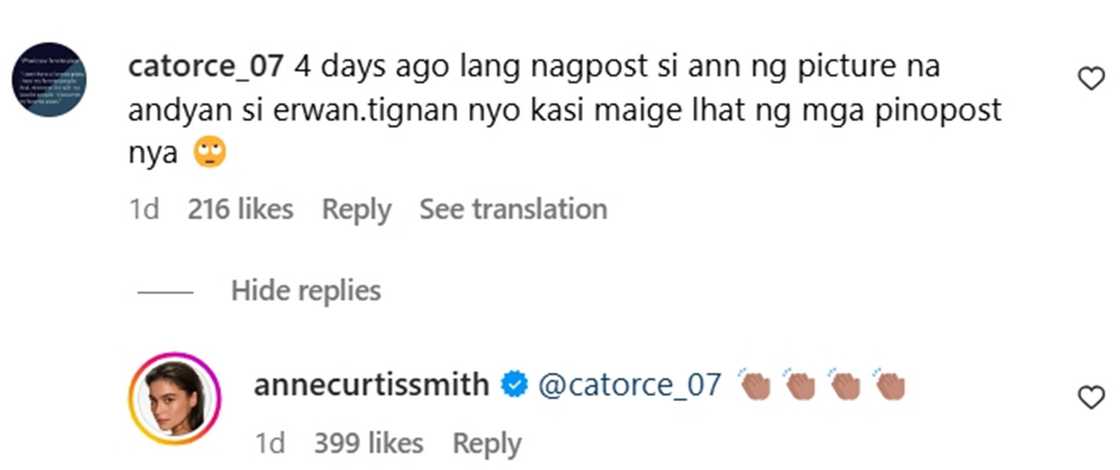Click the first clapping hands emoji
This screenshot has height=470, width=1120.
(755, 385)
